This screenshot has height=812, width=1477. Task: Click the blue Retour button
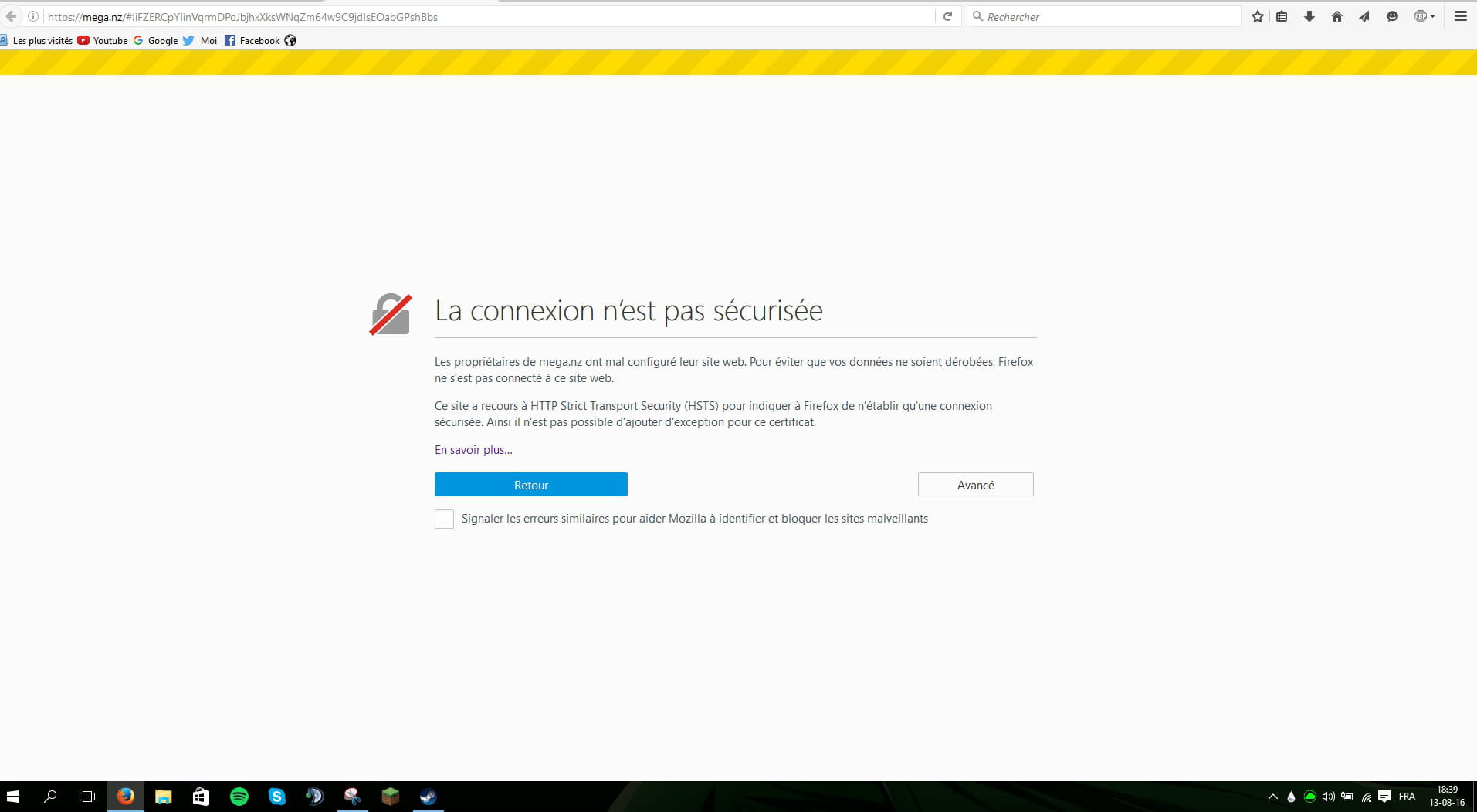coord(531,485)
